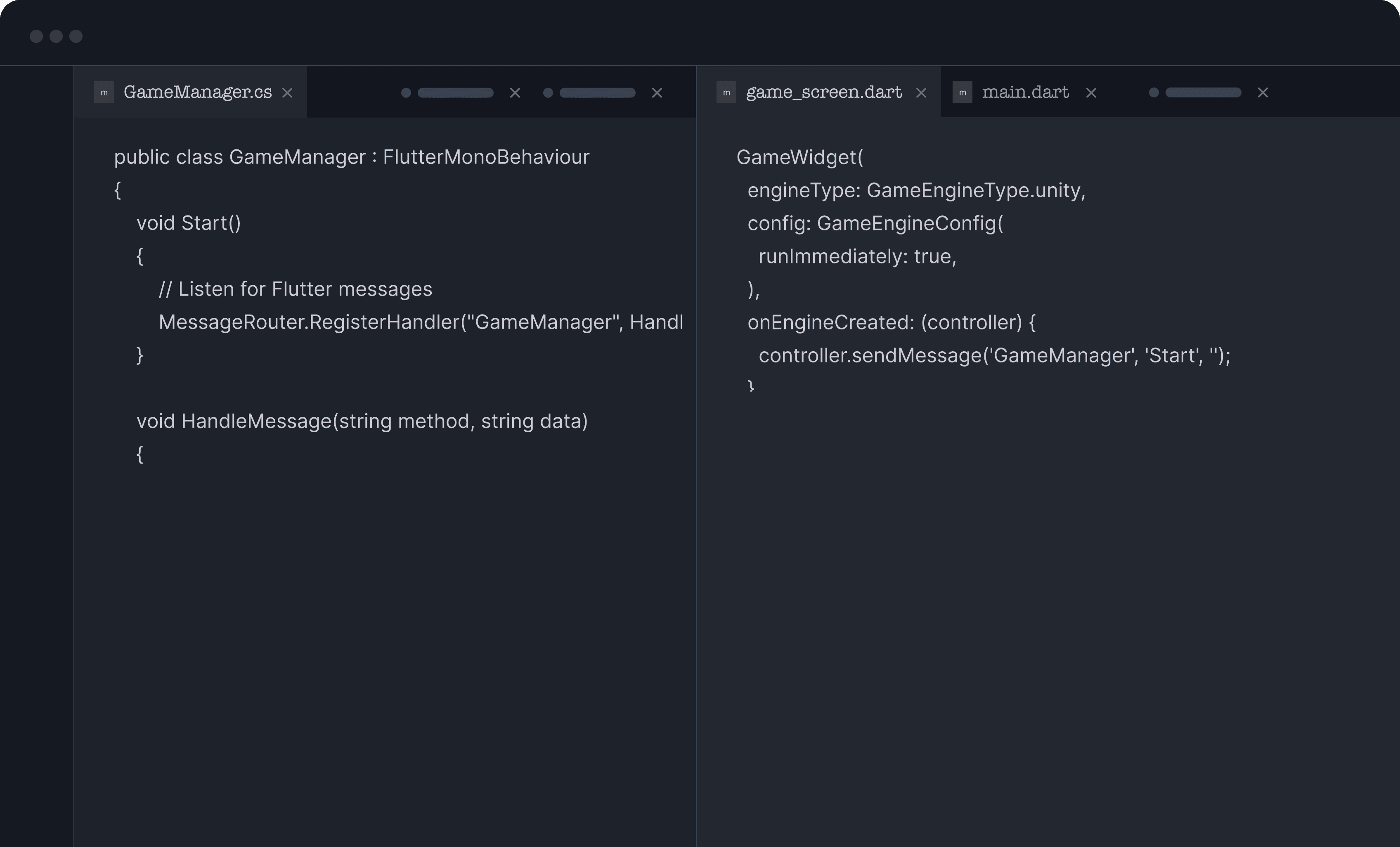Close the last unnamed tab in the left pane

coord(657,93)
